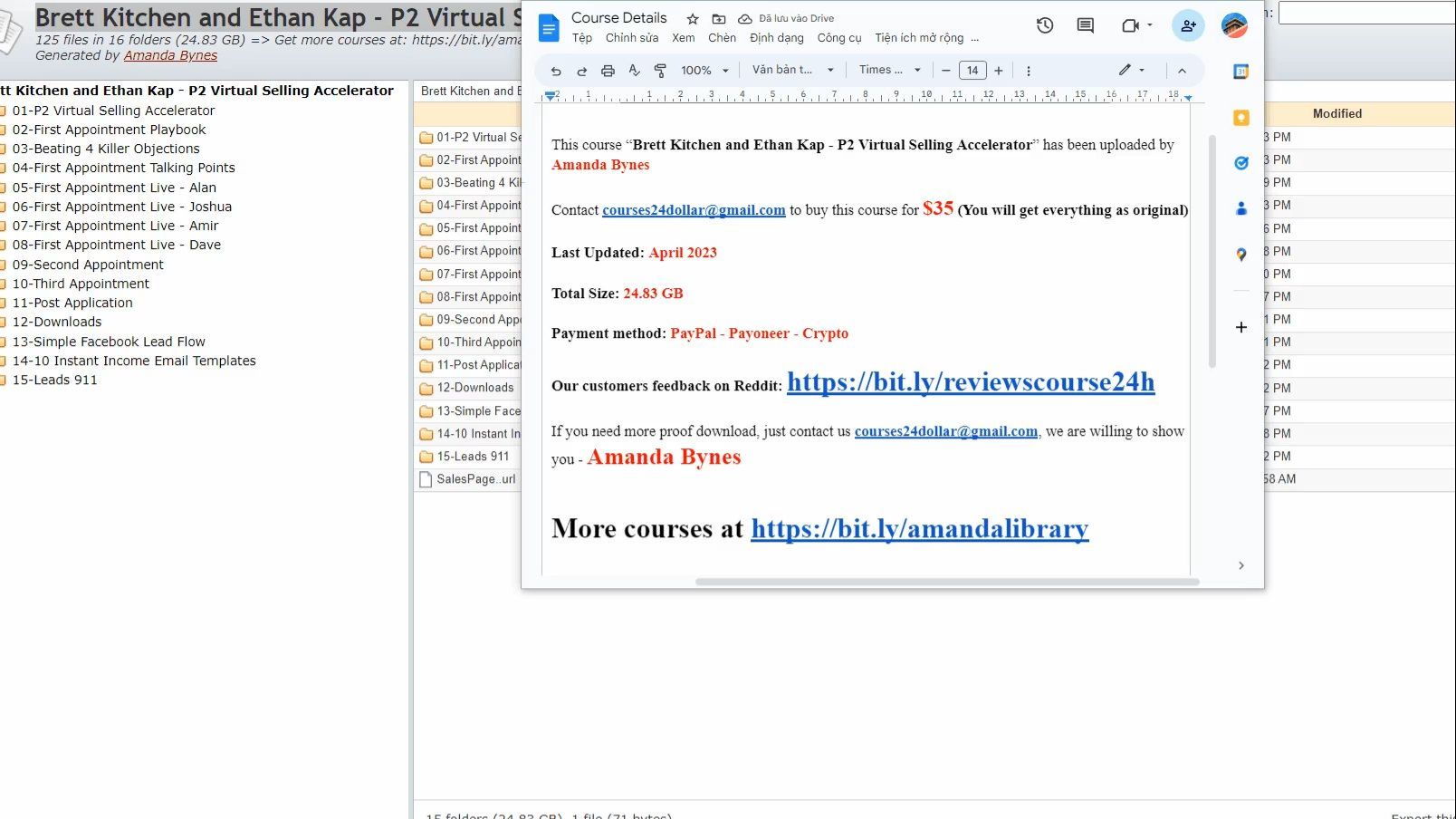This screenshot has width=1456, height=819.
Task: Open the comments history icon
Action: 1085,25
